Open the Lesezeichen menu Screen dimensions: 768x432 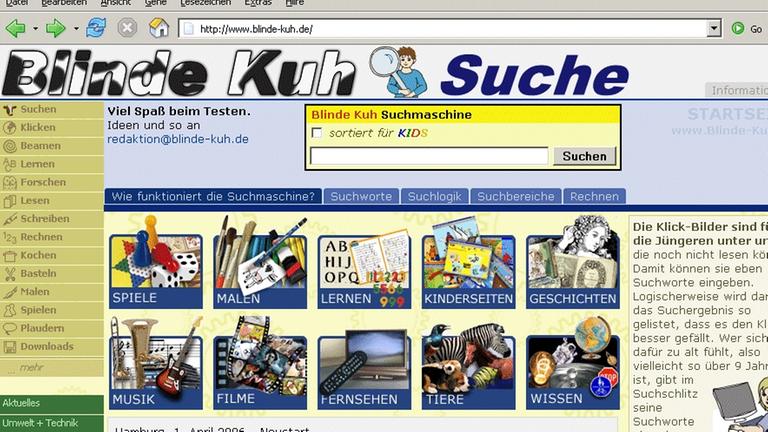pos(205,3)
